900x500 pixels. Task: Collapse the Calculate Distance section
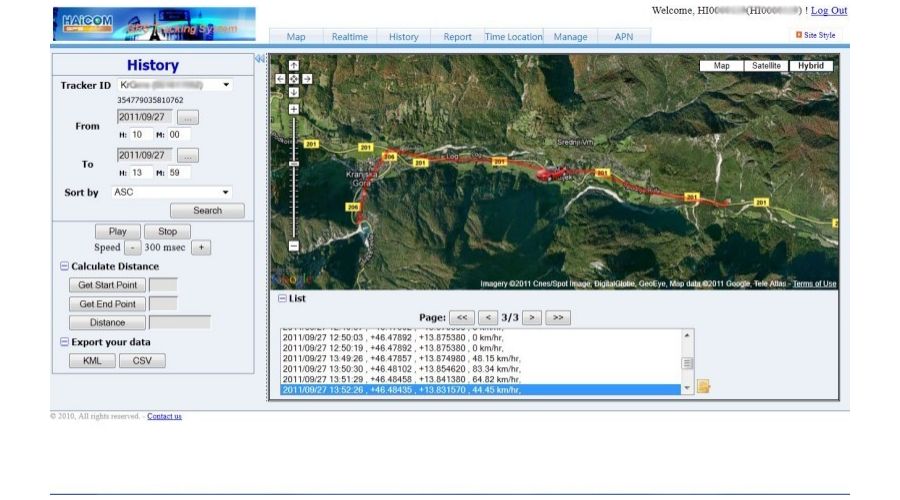[x=65, y=267]
